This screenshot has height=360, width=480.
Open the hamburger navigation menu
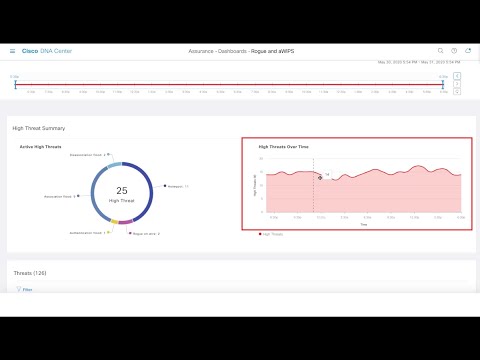click(x=12, y=51)
